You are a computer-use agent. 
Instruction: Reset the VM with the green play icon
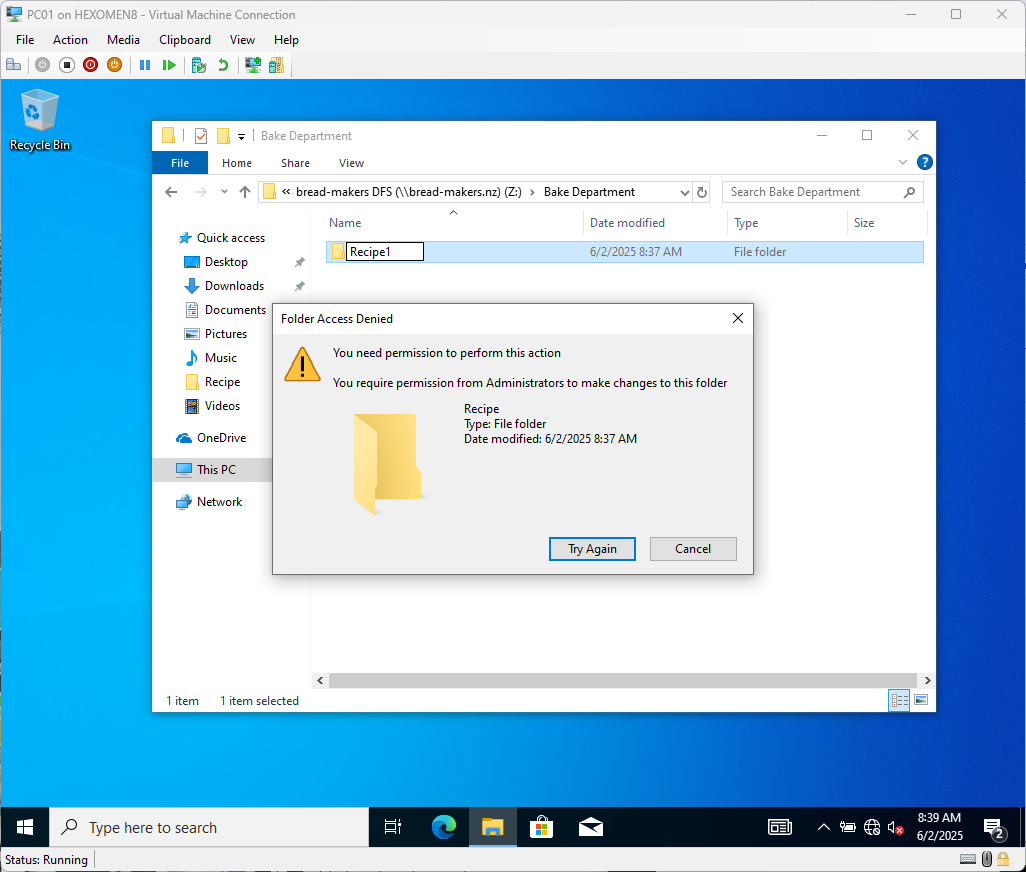[x=169, y=65]
